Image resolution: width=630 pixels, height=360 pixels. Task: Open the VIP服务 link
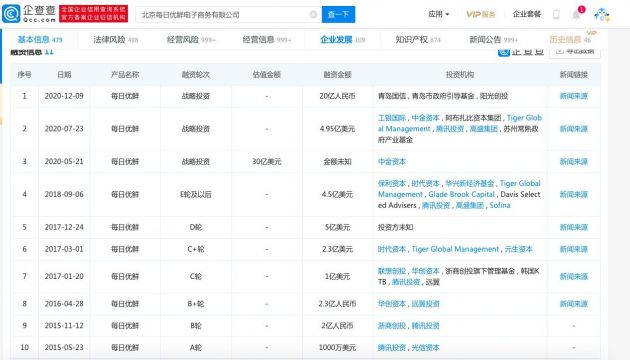[481, 14]
